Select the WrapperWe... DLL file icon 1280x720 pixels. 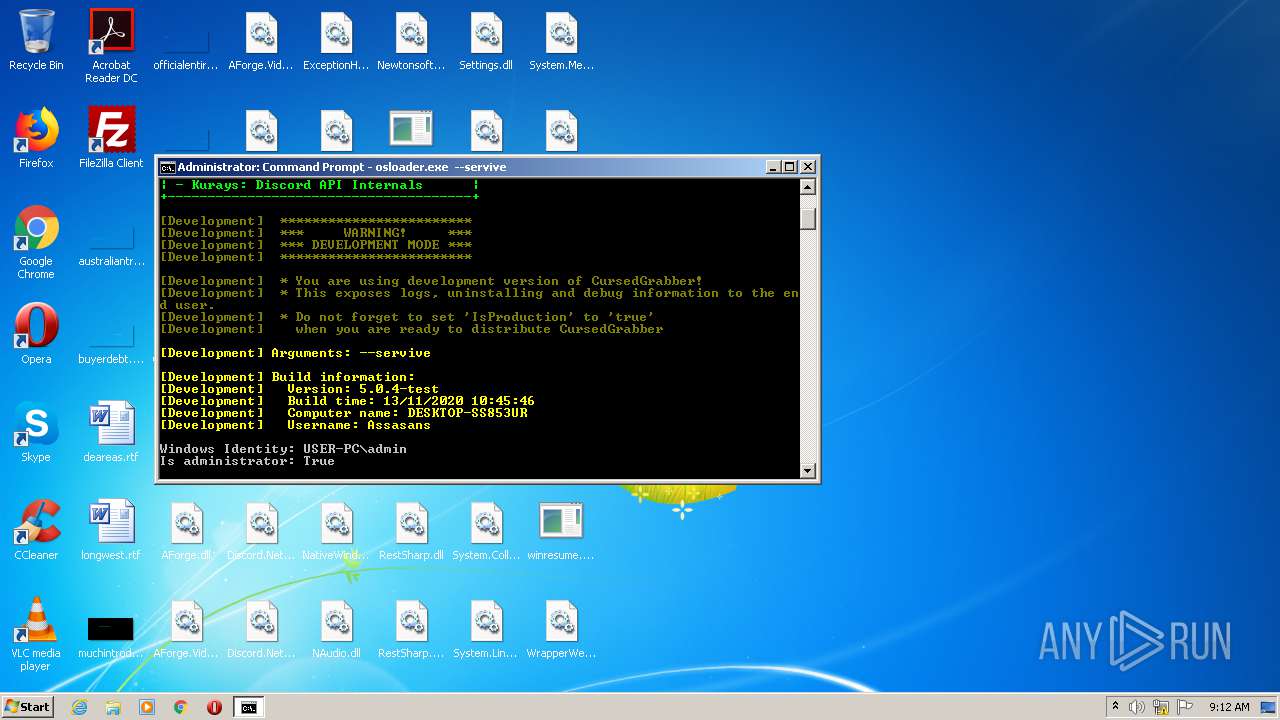(x=561, y=629)
